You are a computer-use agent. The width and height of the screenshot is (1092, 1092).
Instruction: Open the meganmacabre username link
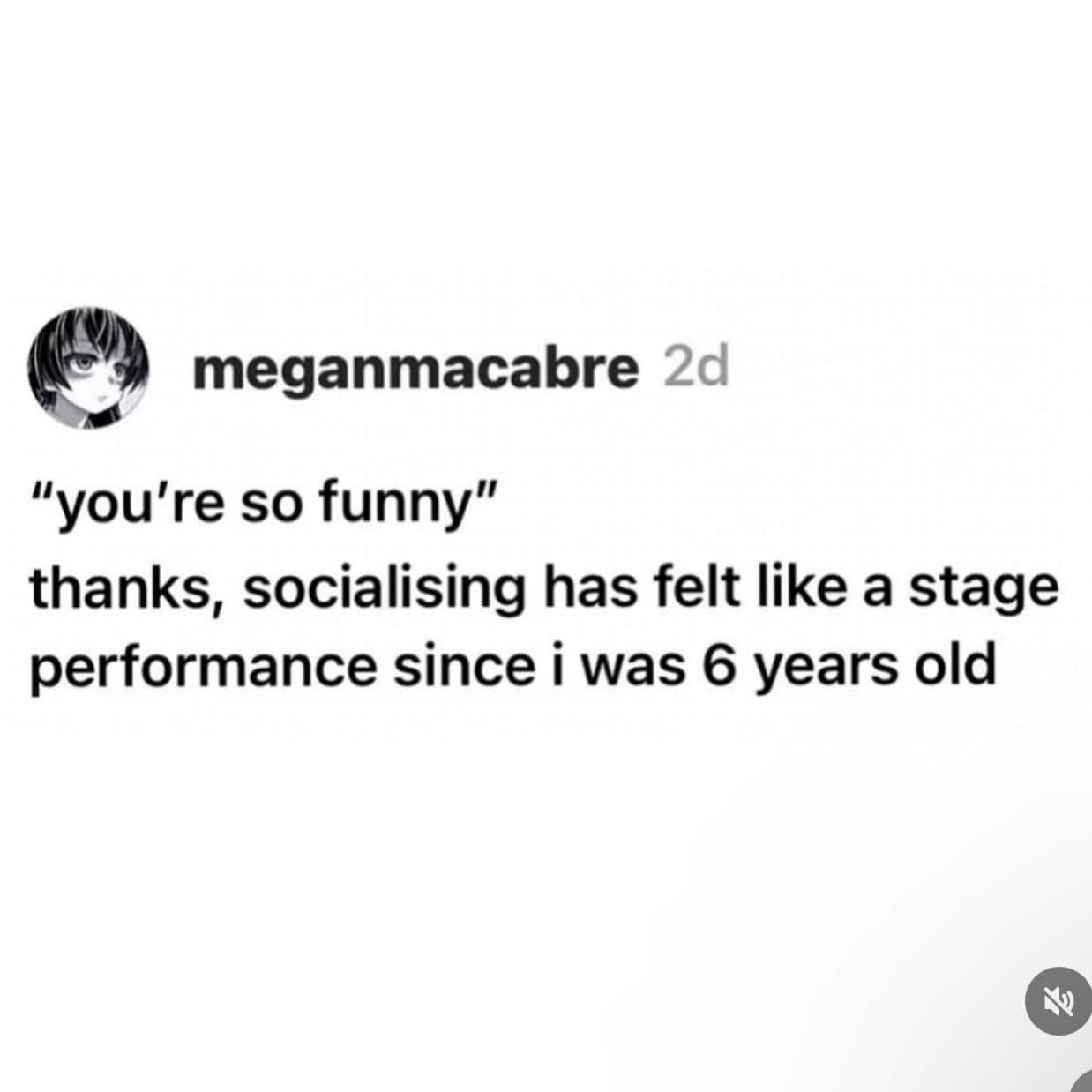415,369
